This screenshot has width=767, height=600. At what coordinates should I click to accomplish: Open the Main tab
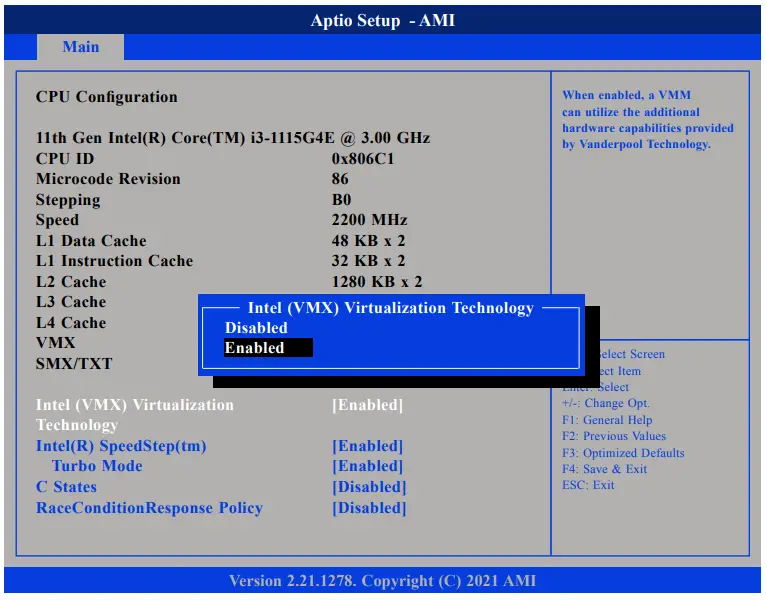pos(81,47)
